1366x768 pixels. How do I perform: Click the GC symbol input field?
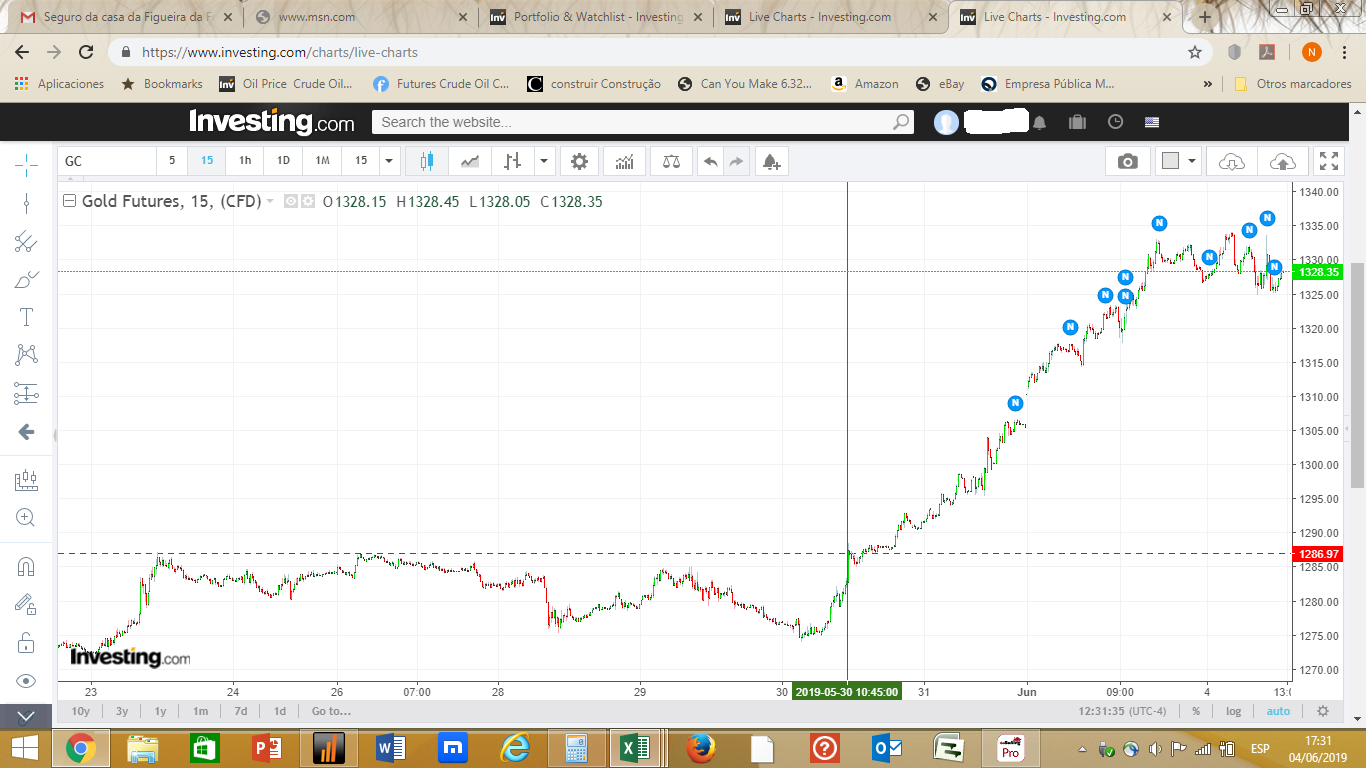click(107, 161)
